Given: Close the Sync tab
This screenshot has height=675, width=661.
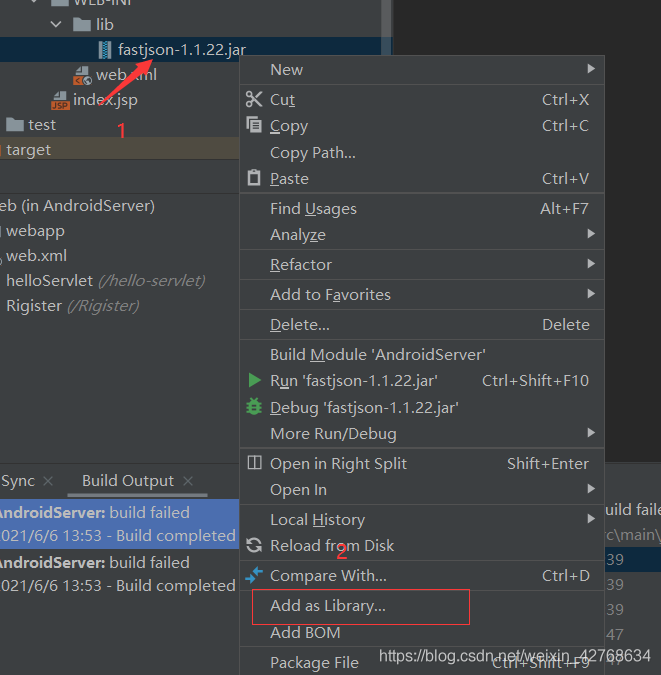Looking at the screenshot, I should tap(48, 481).
